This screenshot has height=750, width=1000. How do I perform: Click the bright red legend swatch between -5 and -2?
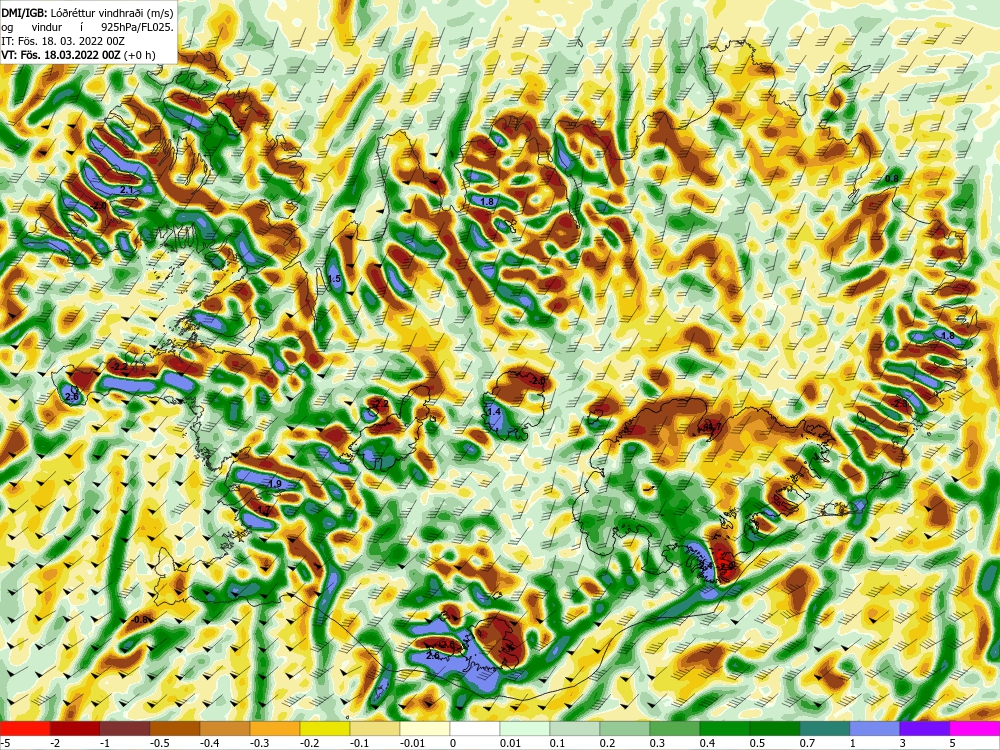point(25,728)
